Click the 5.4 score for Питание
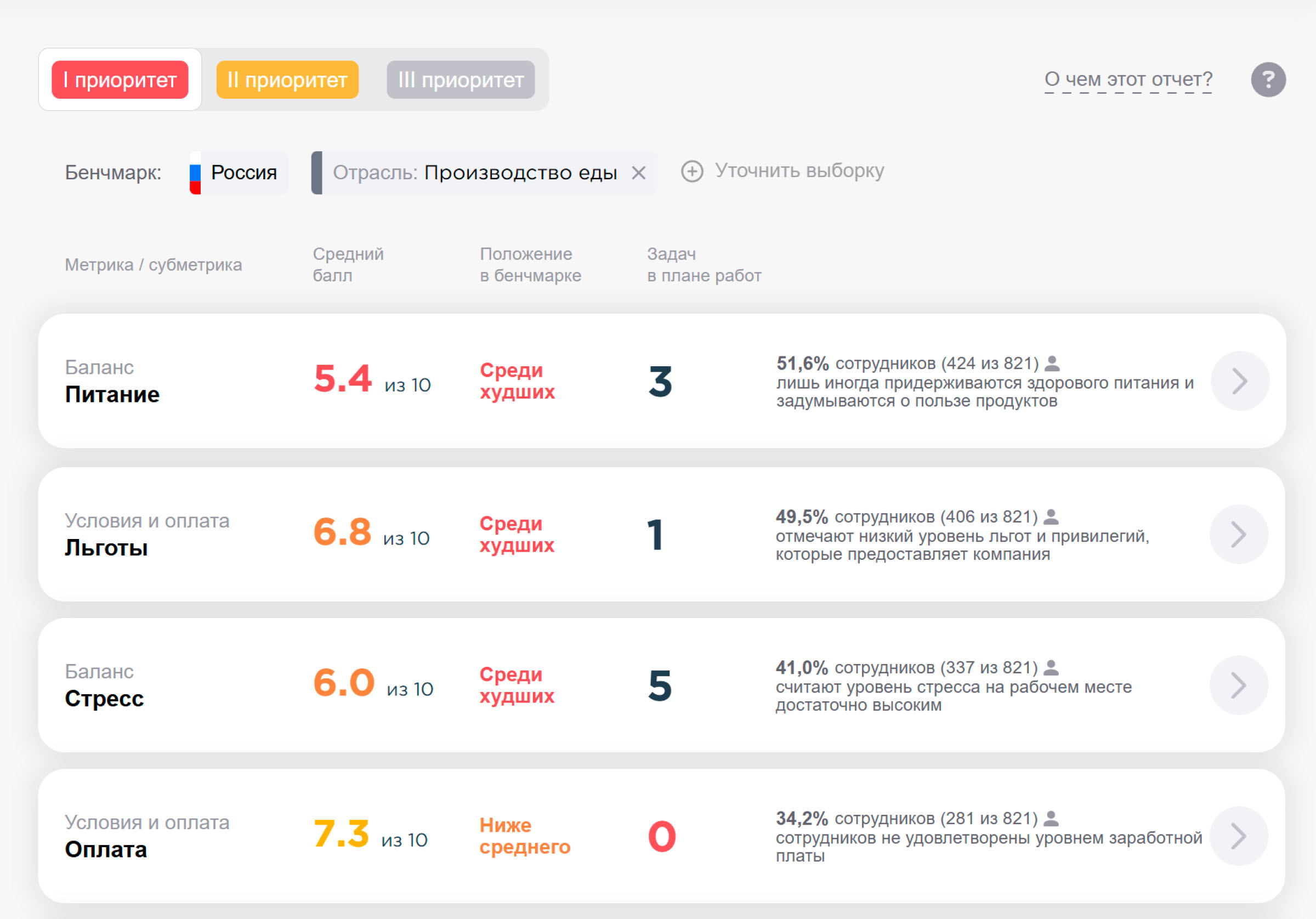Image resolution: width=1316 pixels, height=919 pixels. 343,378
